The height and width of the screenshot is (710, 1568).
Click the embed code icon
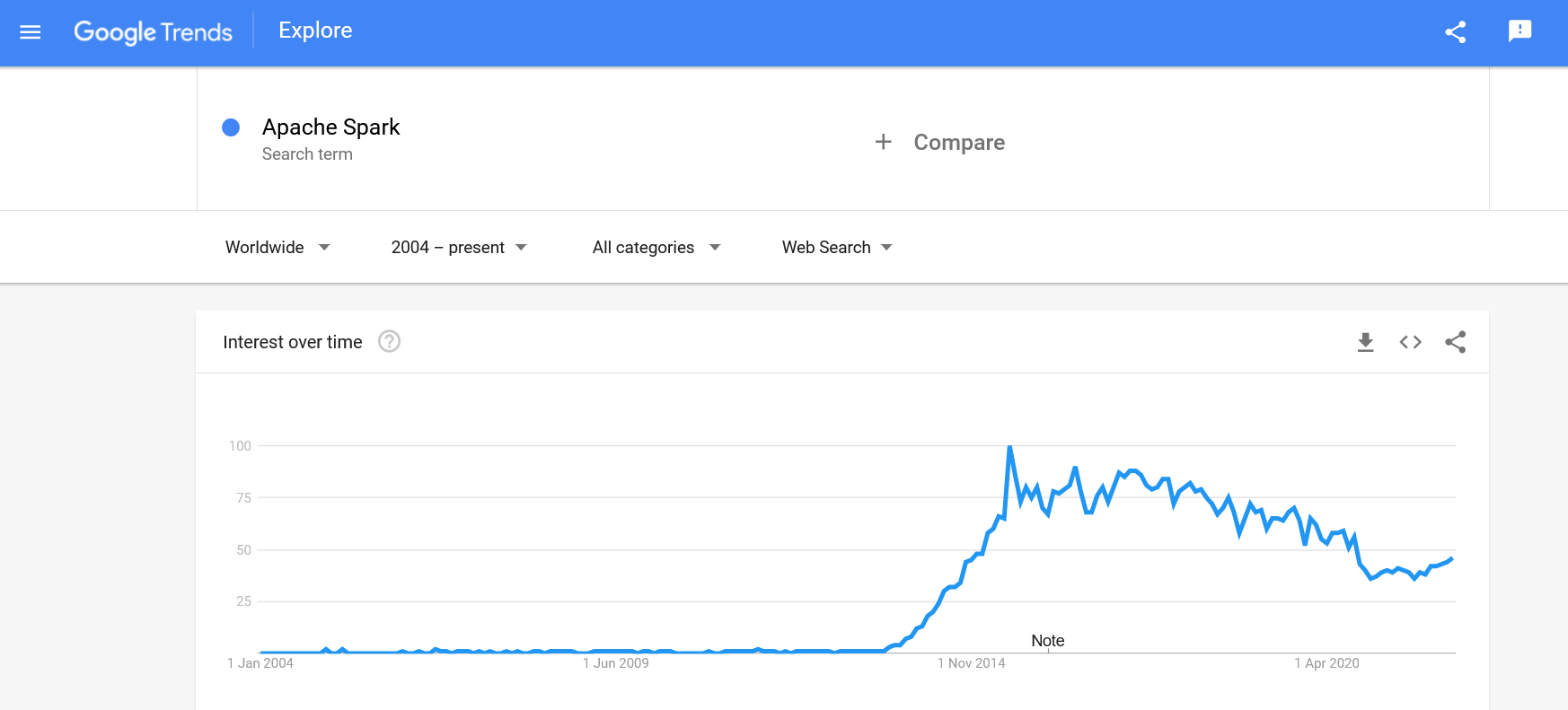coord(1410,342)
